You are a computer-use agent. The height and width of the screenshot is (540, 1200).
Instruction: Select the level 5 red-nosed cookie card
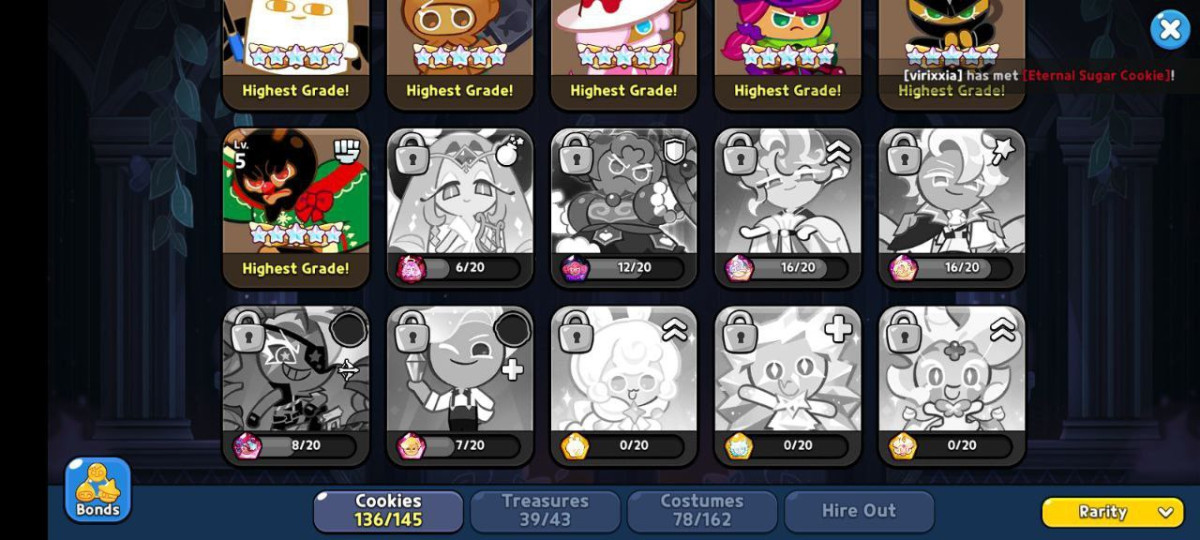296,208
